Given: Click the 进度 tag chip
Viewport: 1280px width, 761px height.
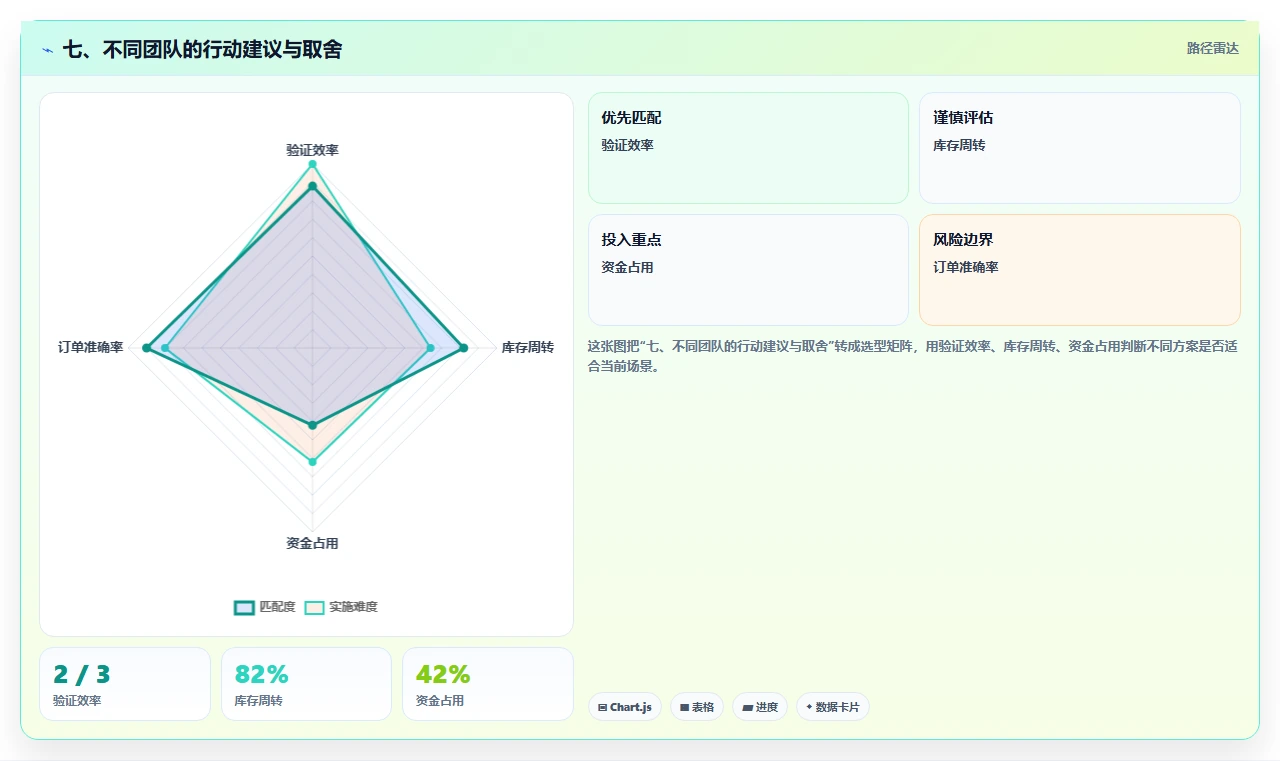Looking at the screenshot, I should pyautogui.click(x=760, y=707).
